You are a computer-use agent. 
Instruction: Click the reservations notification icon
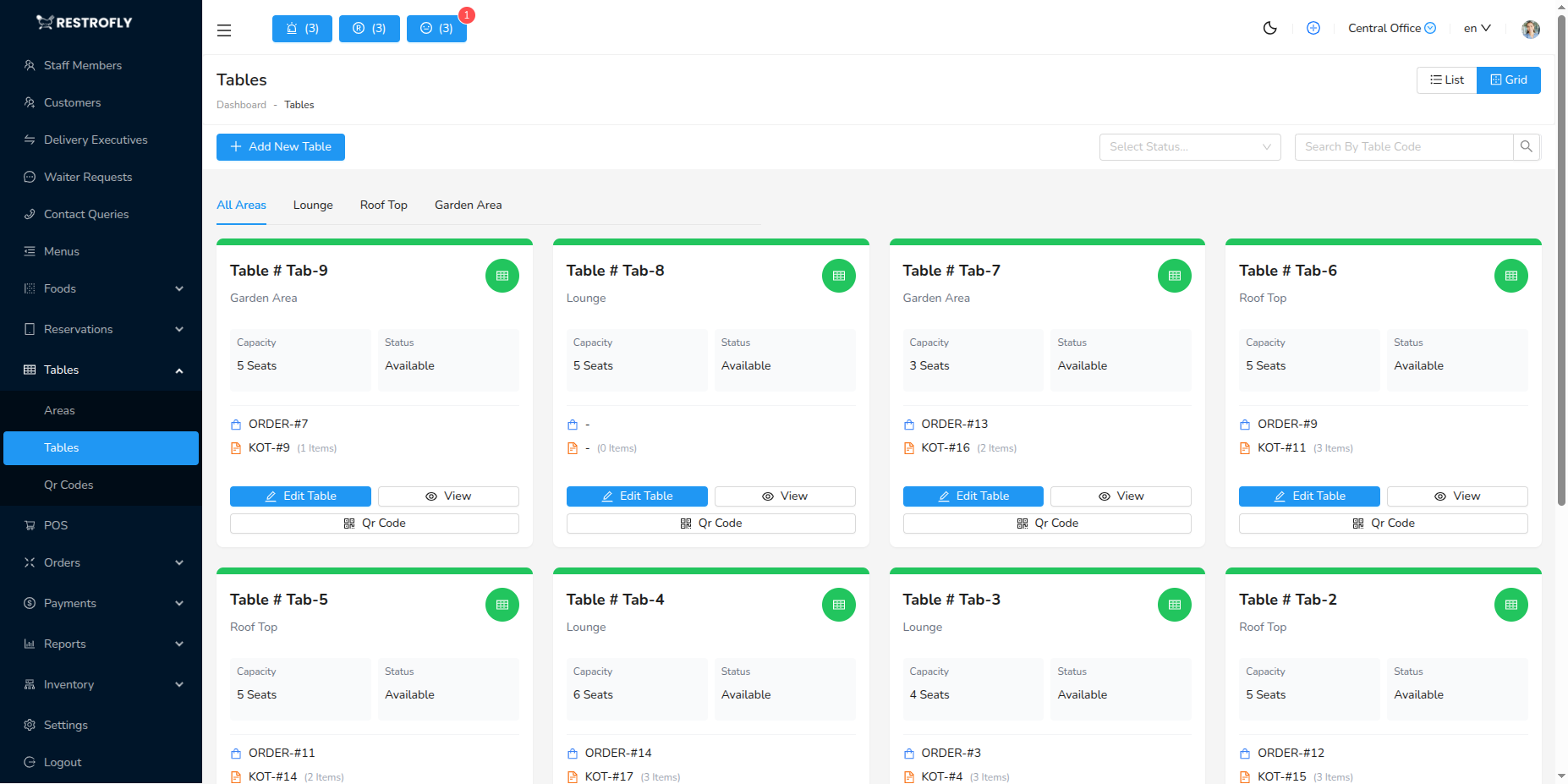pos(370,28)
